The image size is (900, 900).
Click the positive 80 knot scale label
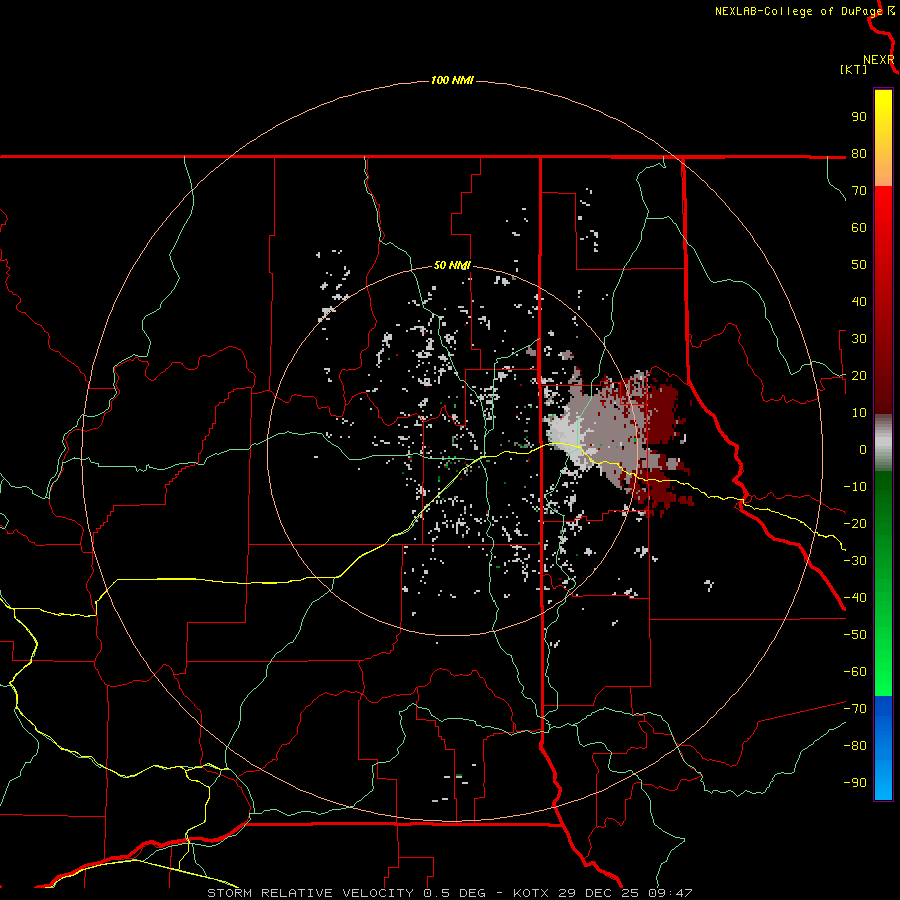(x=859, y=154)
